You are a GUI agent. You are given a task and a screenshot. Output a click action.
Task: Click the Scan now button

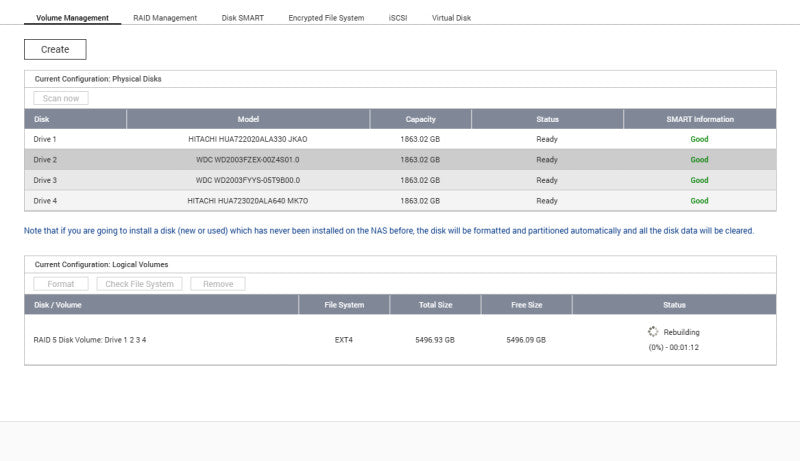61,98
